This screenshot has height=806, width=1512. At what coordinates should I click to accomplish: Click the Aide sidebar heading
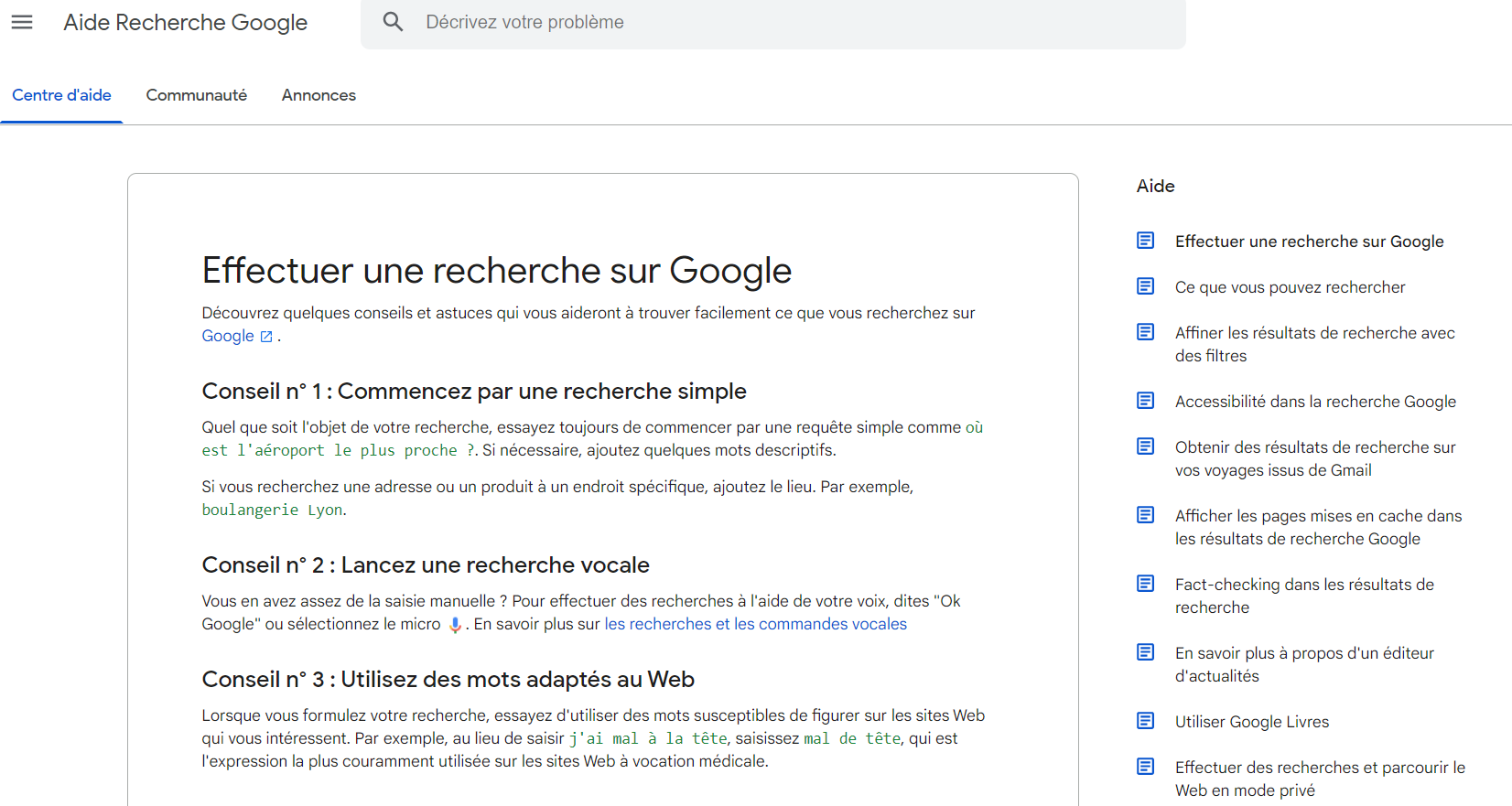point(1156,186)
